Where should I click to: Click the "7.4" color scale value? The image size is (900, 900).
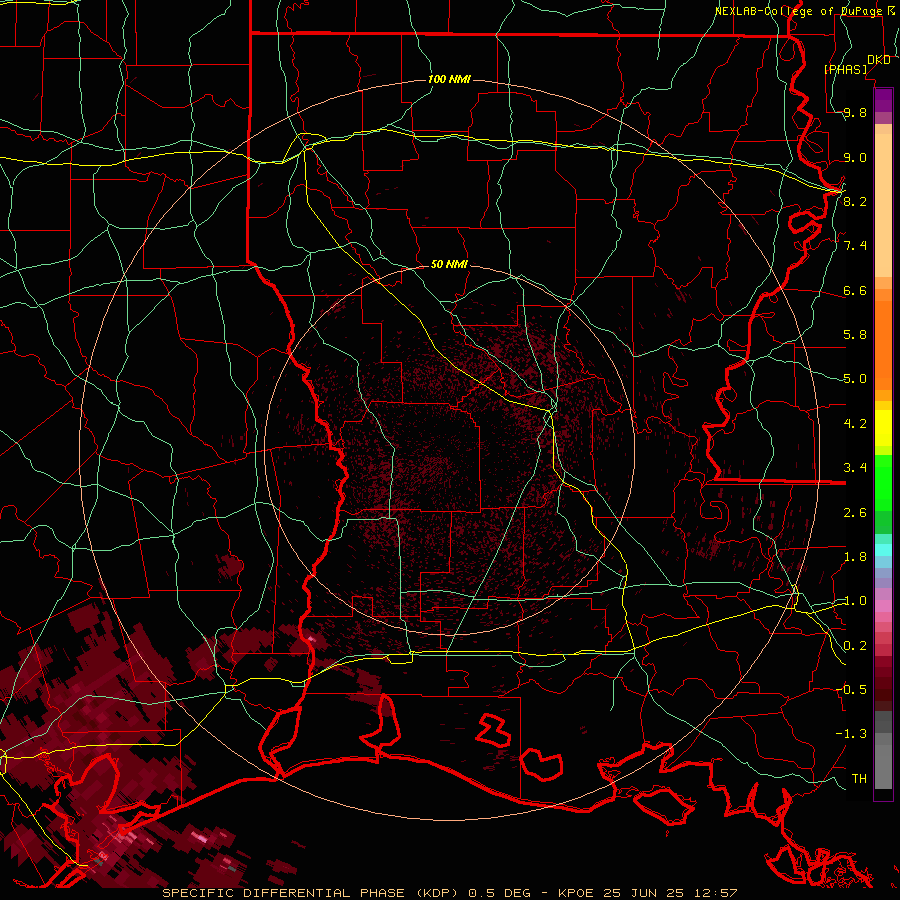coord(855,246)
